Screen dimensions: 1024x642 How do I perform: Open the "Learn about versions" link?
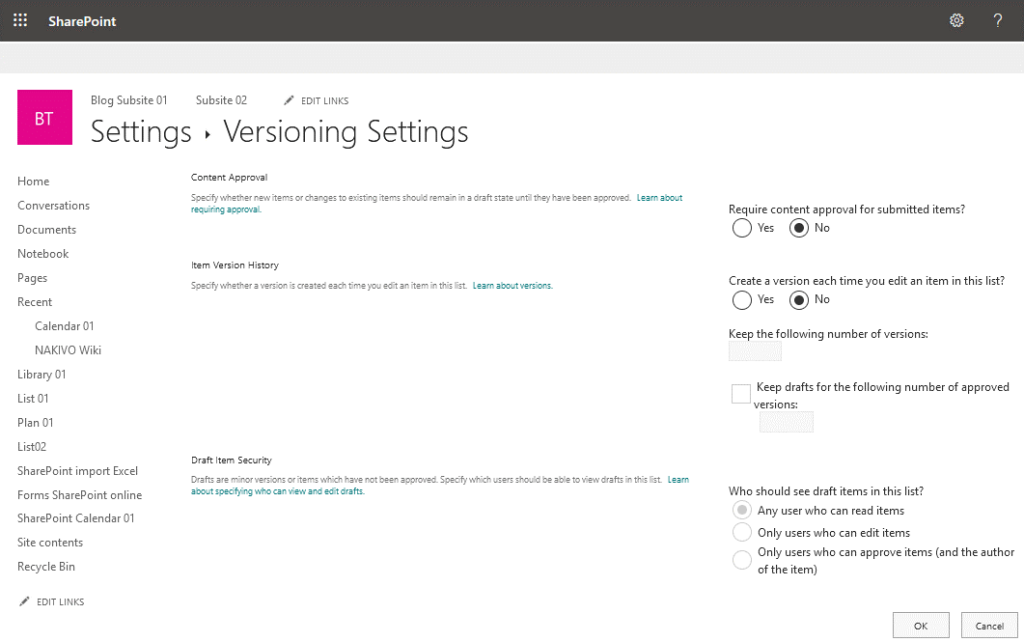pyautogui.click(x=512, y=284)
